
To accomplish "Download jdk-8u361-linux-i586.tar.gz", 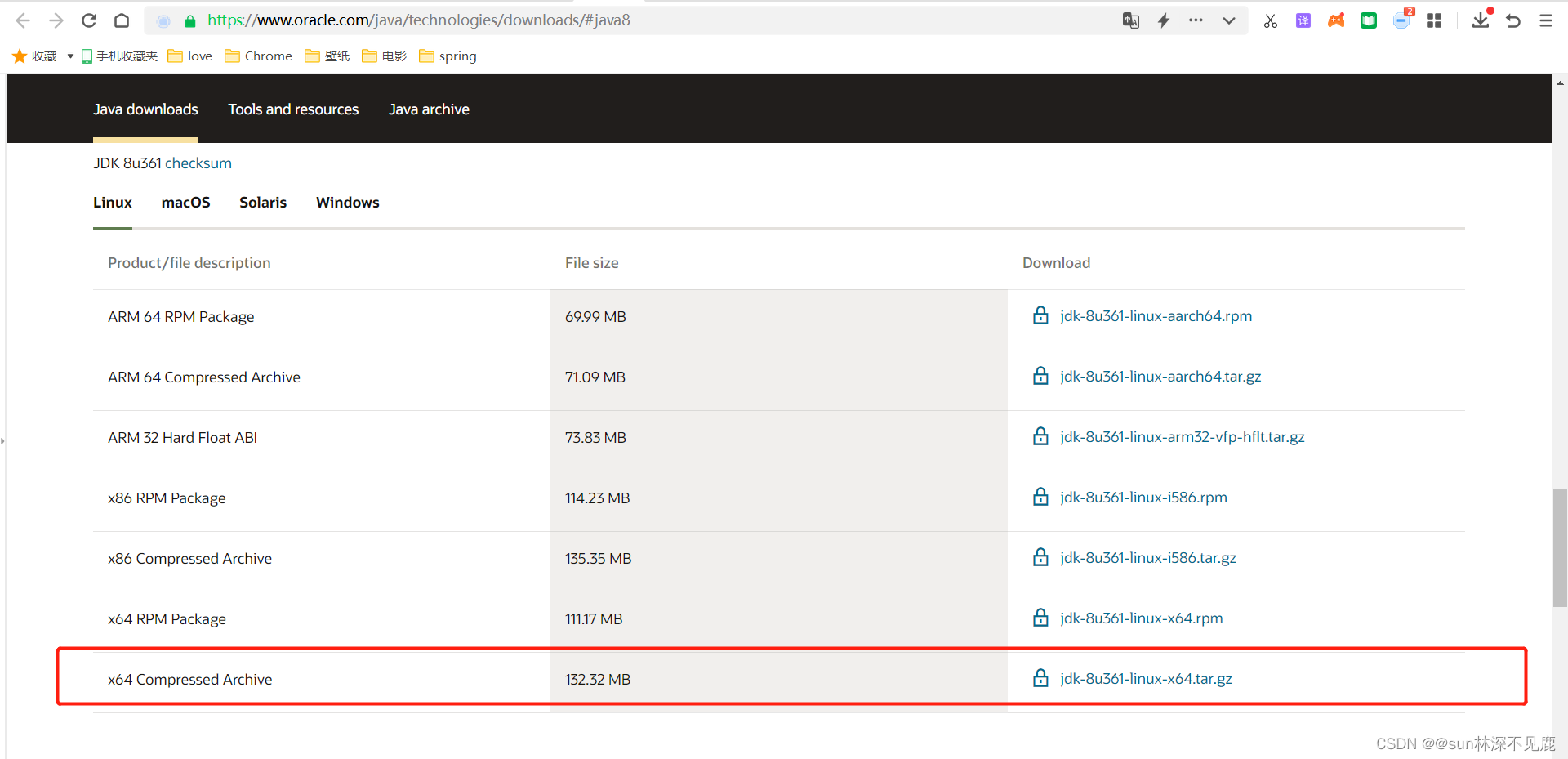I will (1148, 558).
